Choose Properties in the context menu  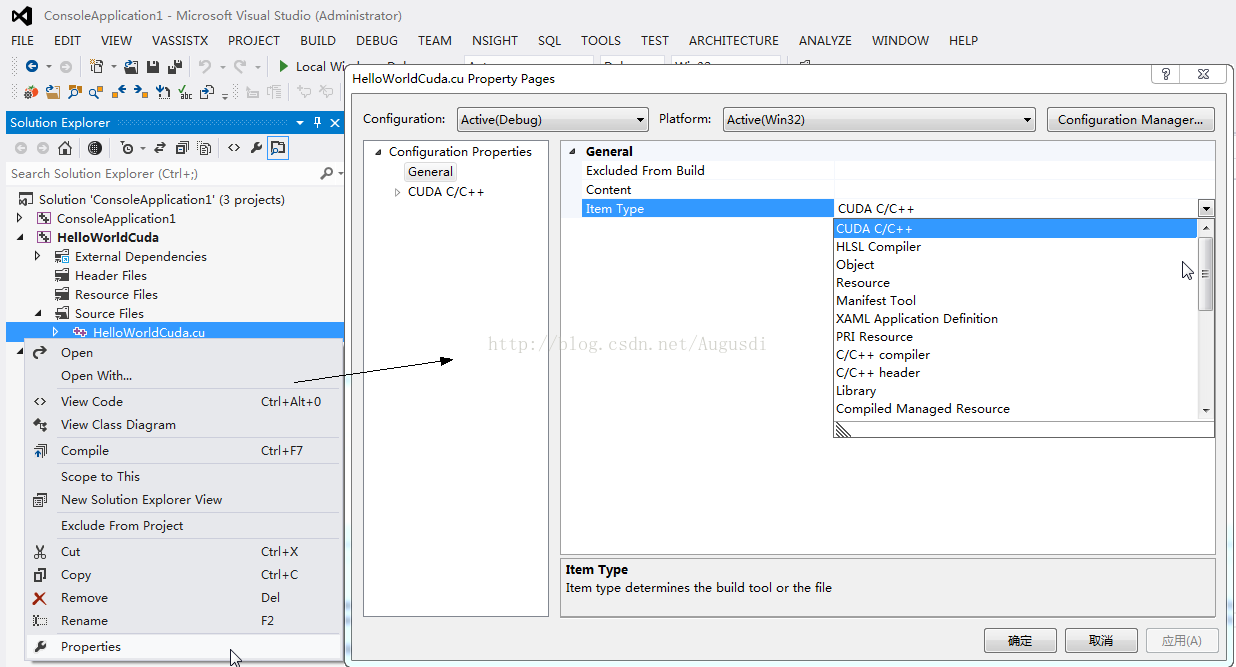tap(184, 646)
